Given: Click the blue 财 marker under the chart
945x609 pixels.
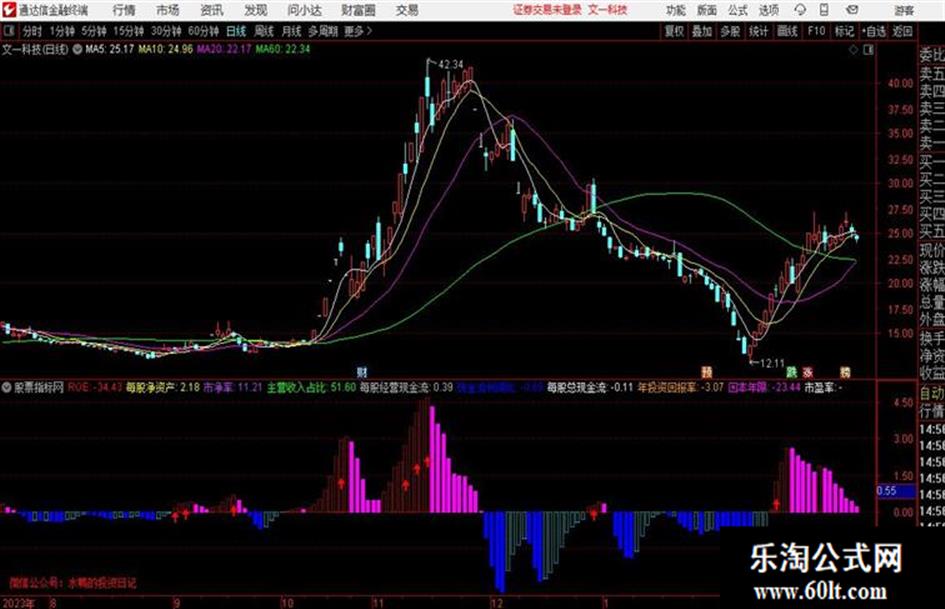Looking at the screenshot, I should 362,371.
